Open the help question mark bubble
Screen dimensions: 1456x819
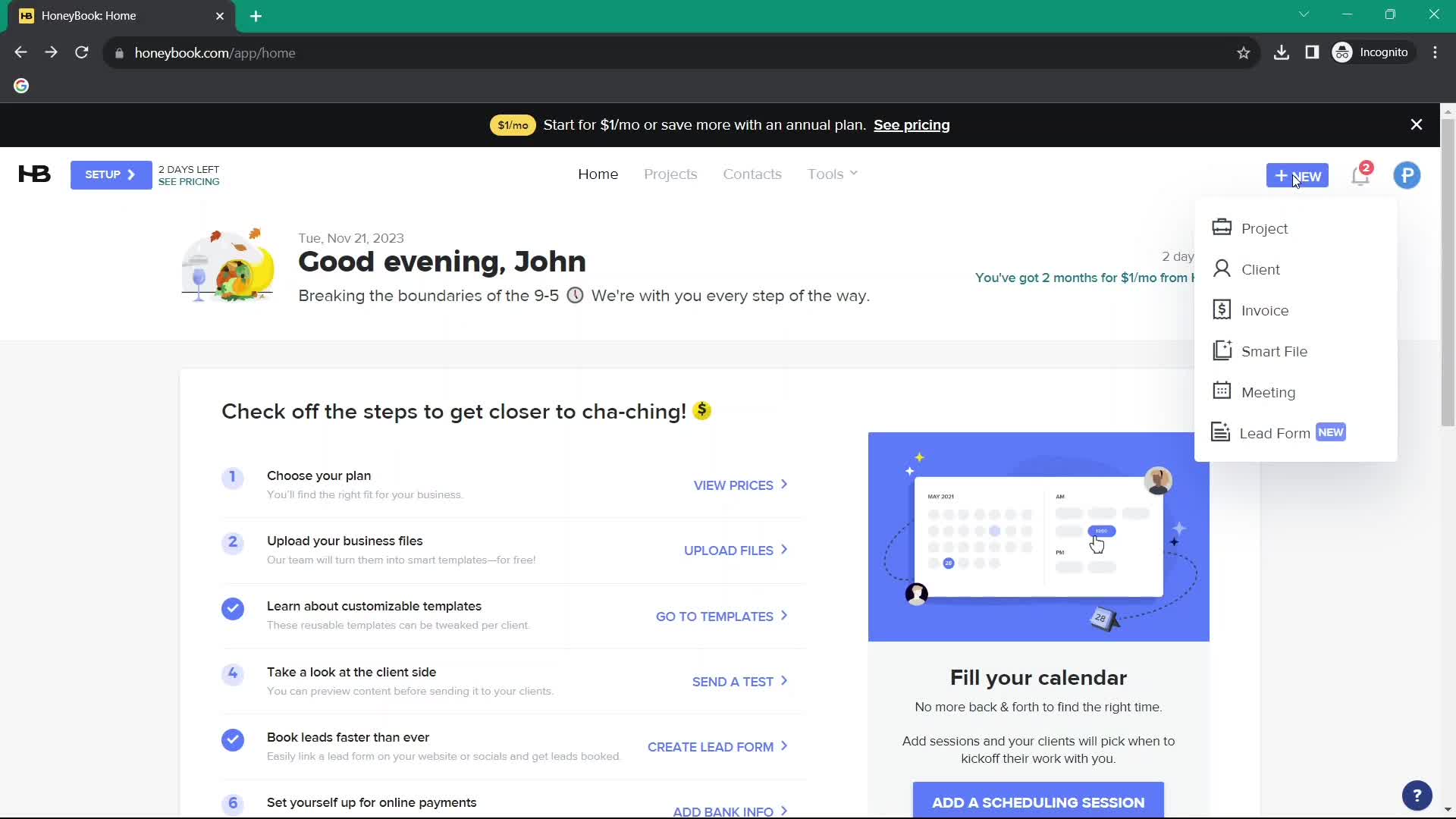pyautogui.click(x=1417, y=795)
